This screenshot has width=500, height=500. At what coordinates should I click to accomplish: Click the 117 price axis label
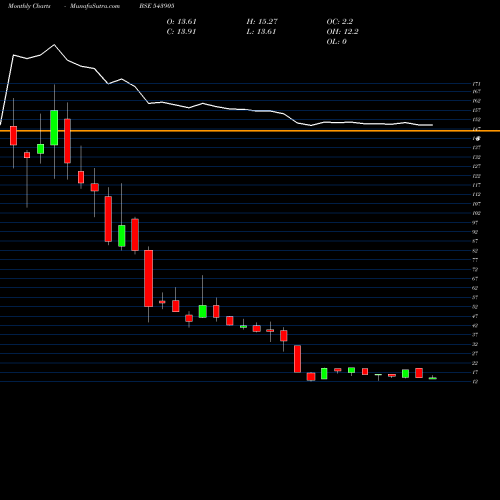click(477, 185)
